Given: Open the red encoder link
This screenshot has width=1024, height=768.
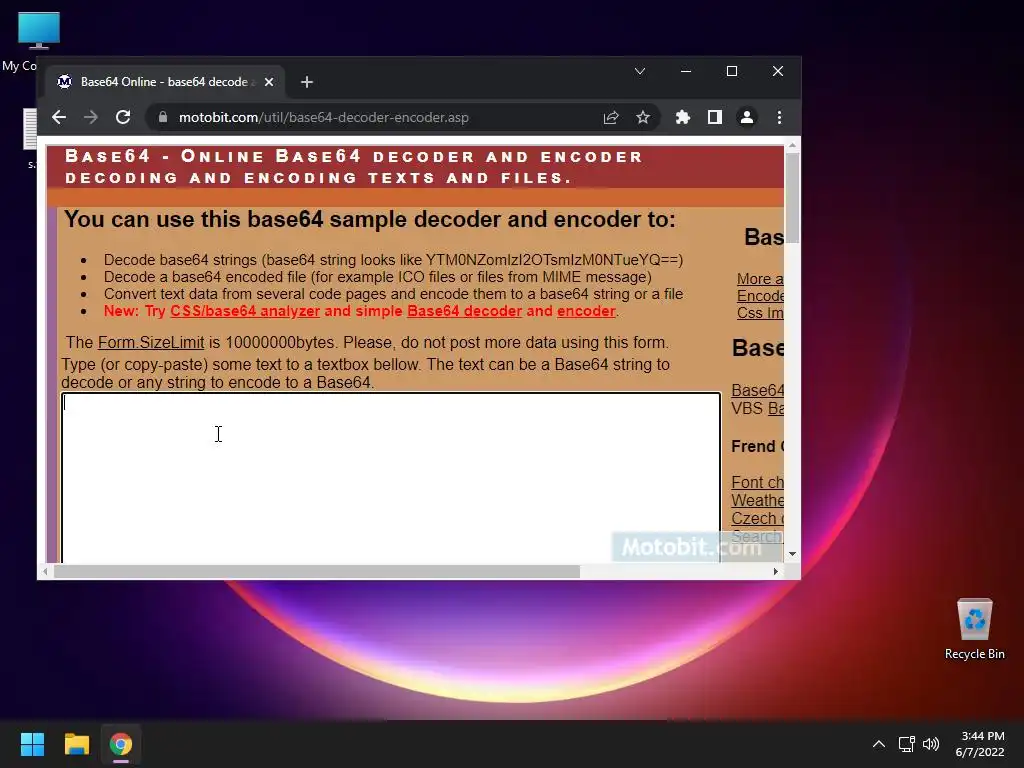Looking at the screenshot, I should [586, 311].
